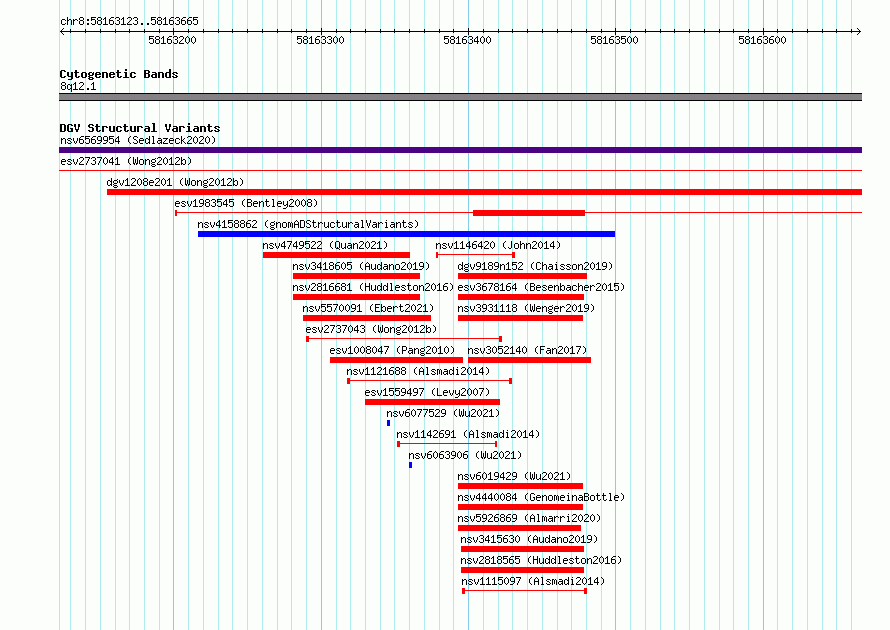890x630 pixels.
Task: Open the nsv1142691 (Alsmadi2014) label
Action: point(468,434)
